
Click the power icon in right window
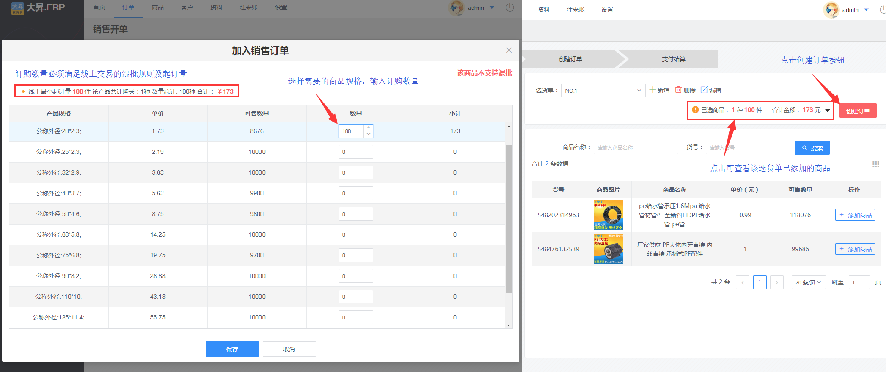883,10
